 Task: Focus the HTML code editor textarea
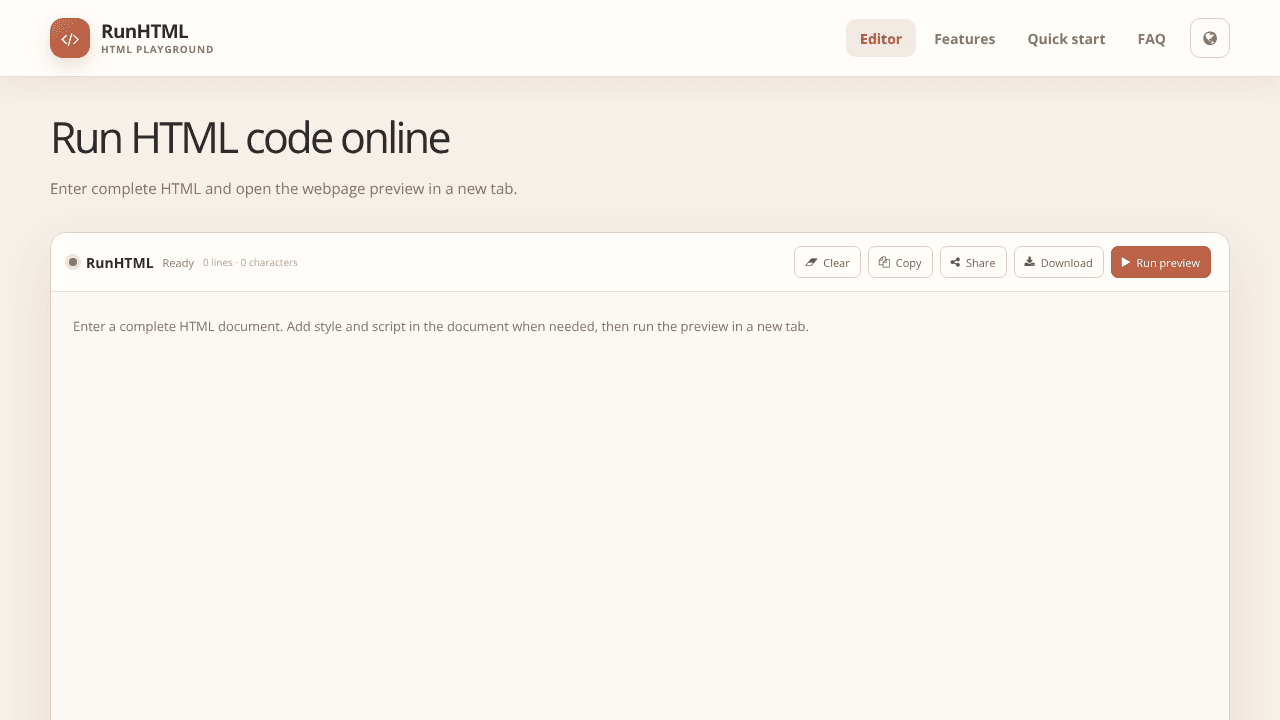640,506
